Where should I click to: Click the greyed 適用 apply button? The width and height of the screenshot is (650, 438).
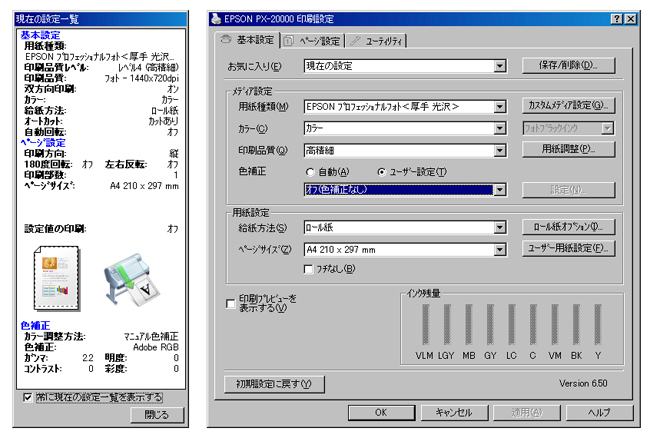[x=527, y=413]
